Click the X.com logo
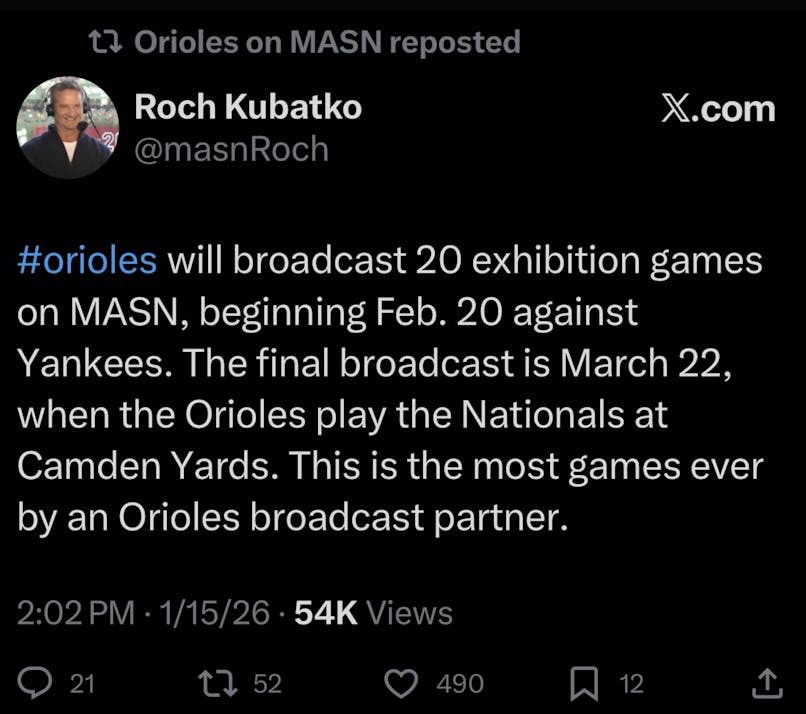 coord(718,109)
